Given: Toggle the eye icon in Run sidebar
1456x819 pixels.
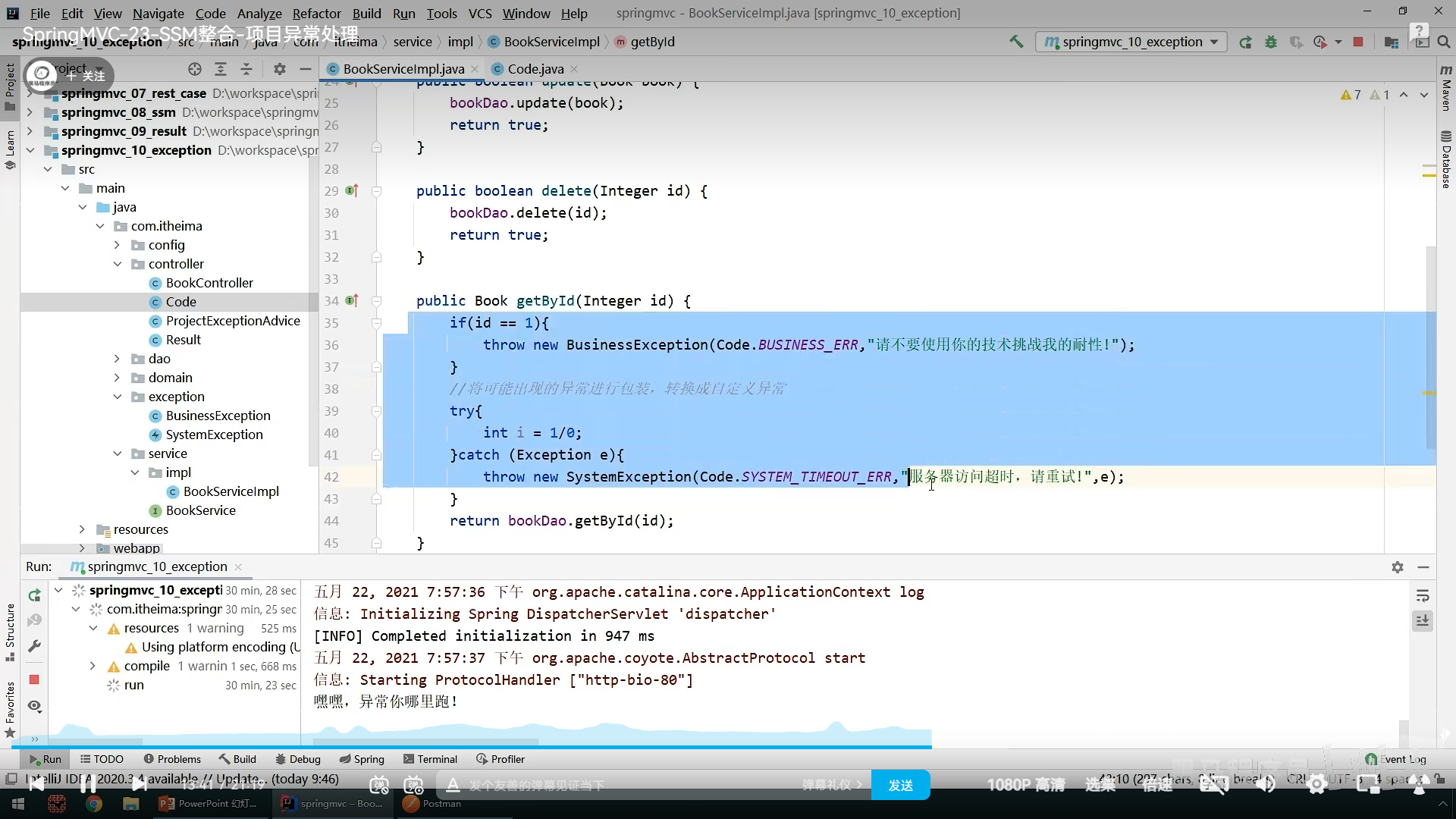Looking at the screenshot, I should pos(34,706).
